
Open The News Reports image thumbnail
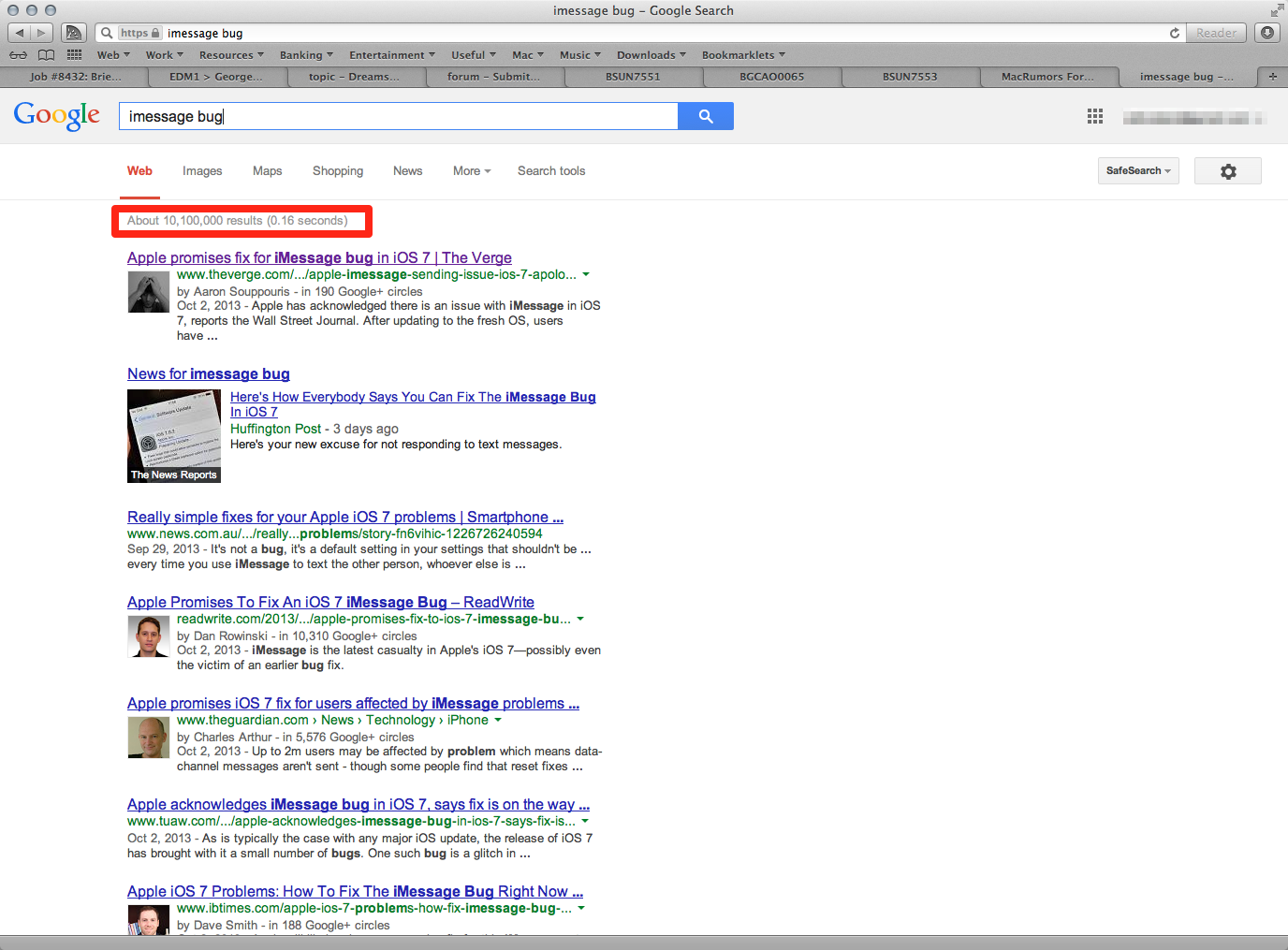[174, 436]
